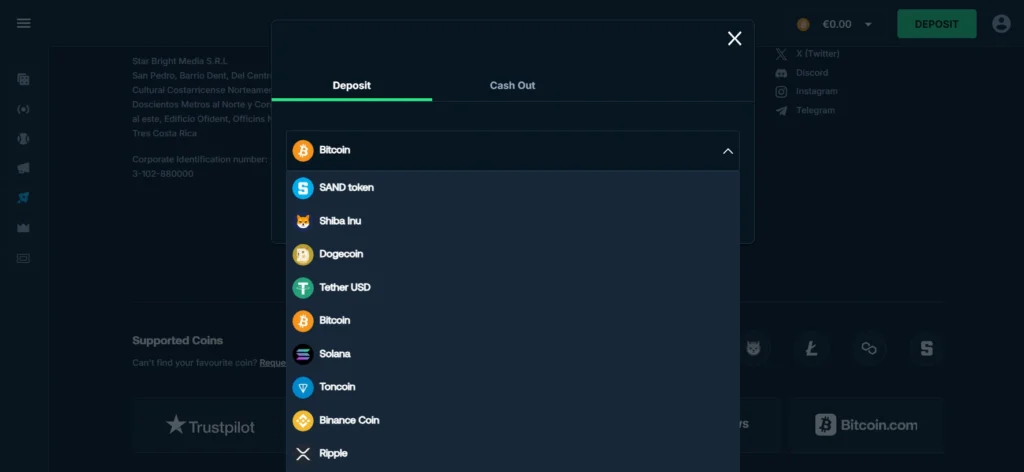Open the Trustpilot logo card

click(210, 426)
